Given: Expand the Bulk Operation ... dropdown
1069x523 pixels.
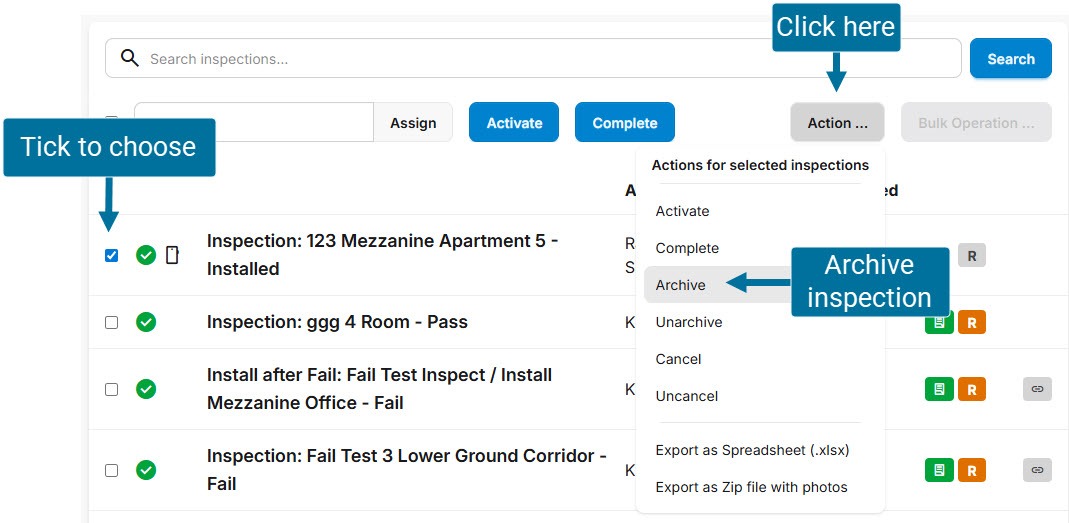Looking at the screenshot, I should [x=975, y=123].
